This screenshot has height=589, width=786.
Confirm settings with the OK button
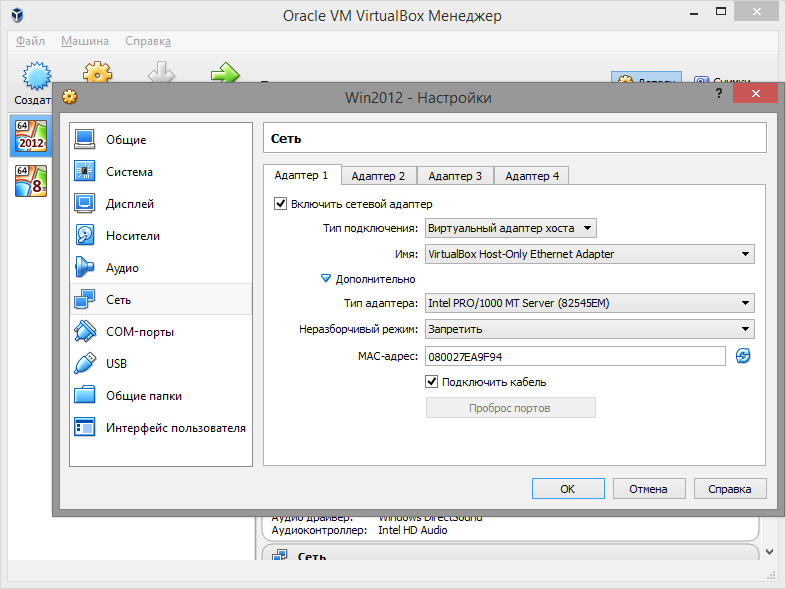coord(568,489)
